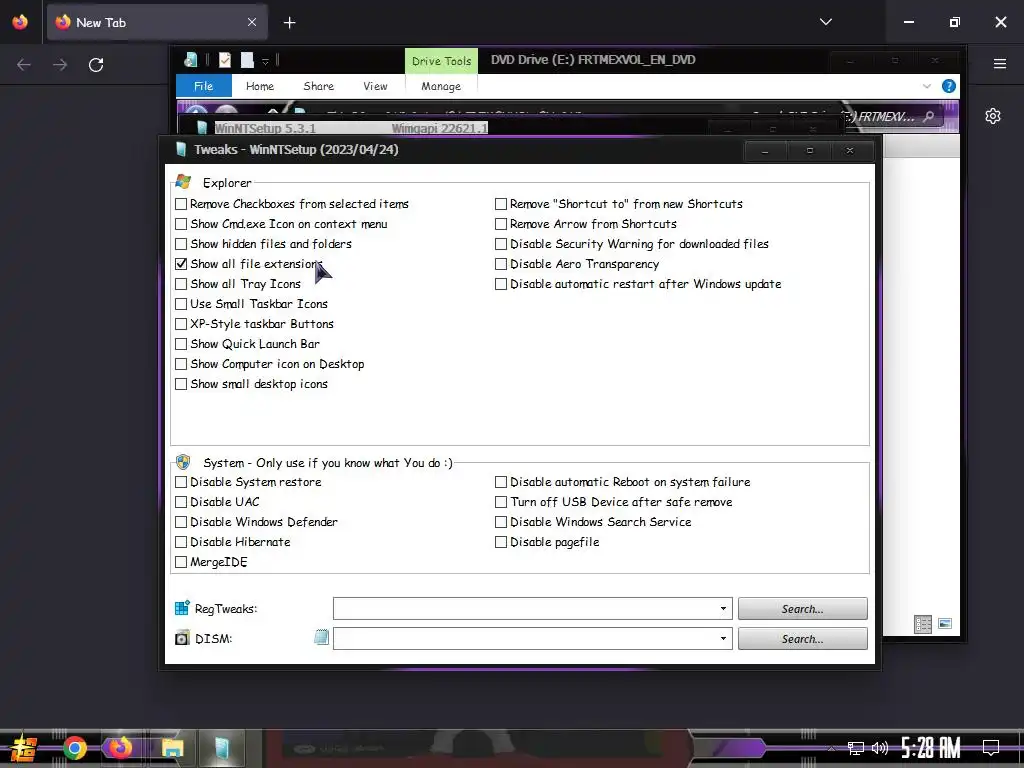Click the DISM notepad icon next to the field
The width and height of the screenshot is (1024, 768).
click(x=321, y=637)
